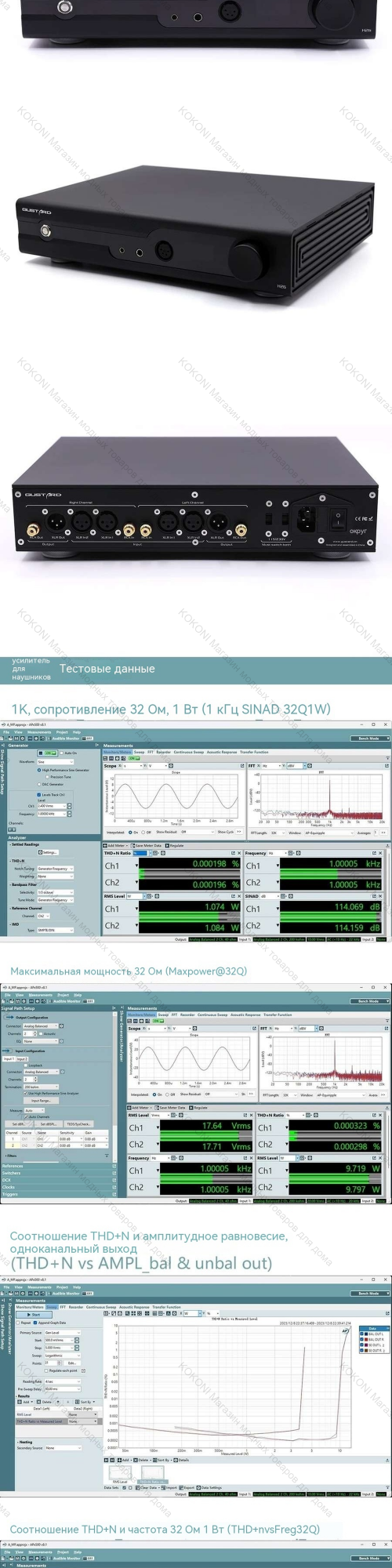
Task: Switch to Sweep tab in the SINAD 32Q1W screenshot
Action: [x=139, y=752]
